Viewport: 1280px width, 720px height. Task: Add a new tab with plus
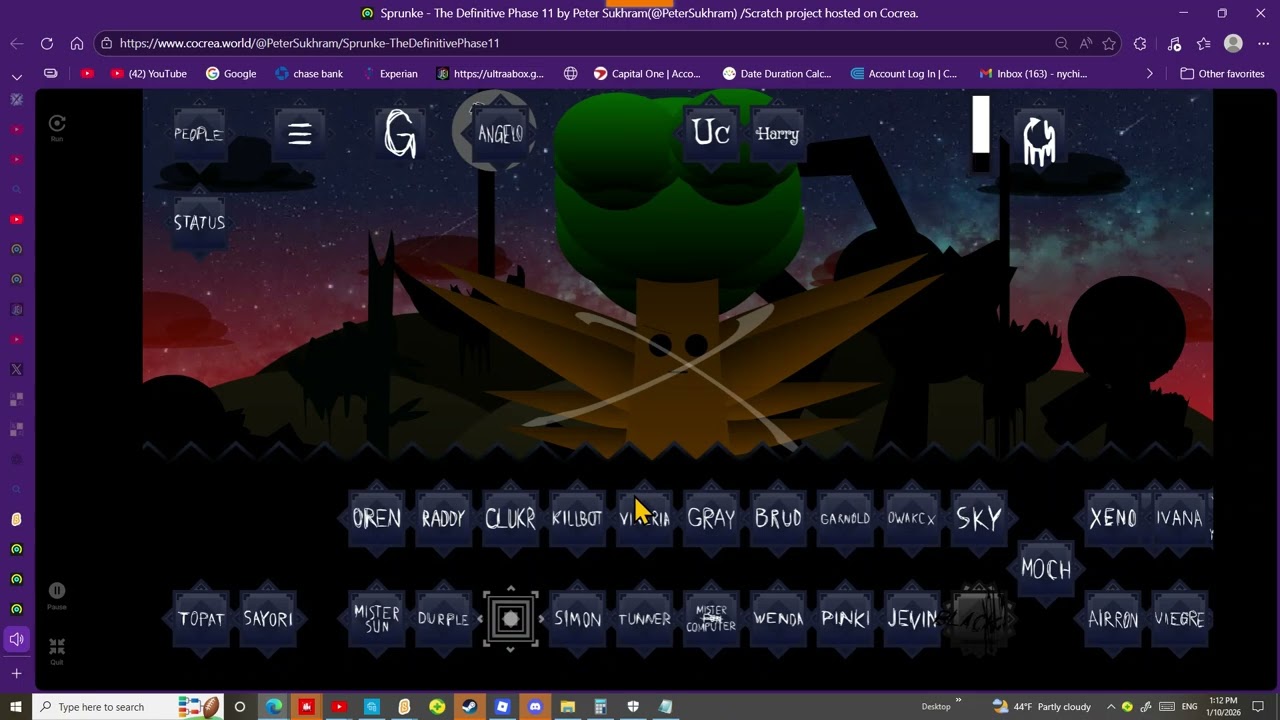tap(16, 673)
